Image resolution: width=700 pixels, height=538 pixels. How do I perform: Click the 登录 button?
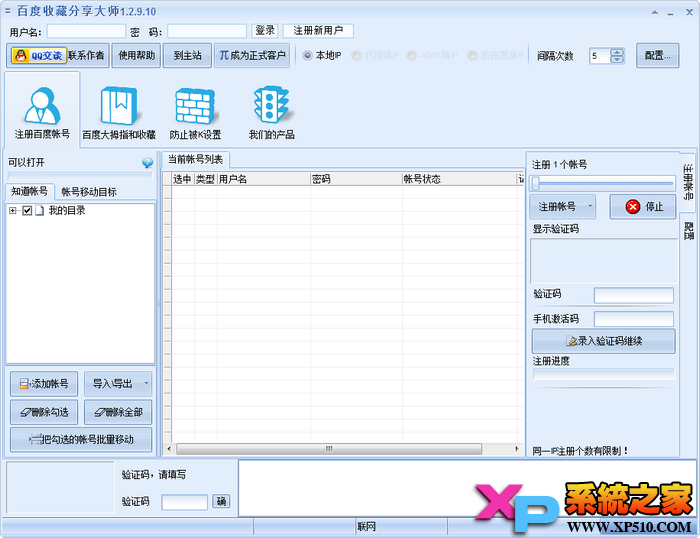point(265,30)
